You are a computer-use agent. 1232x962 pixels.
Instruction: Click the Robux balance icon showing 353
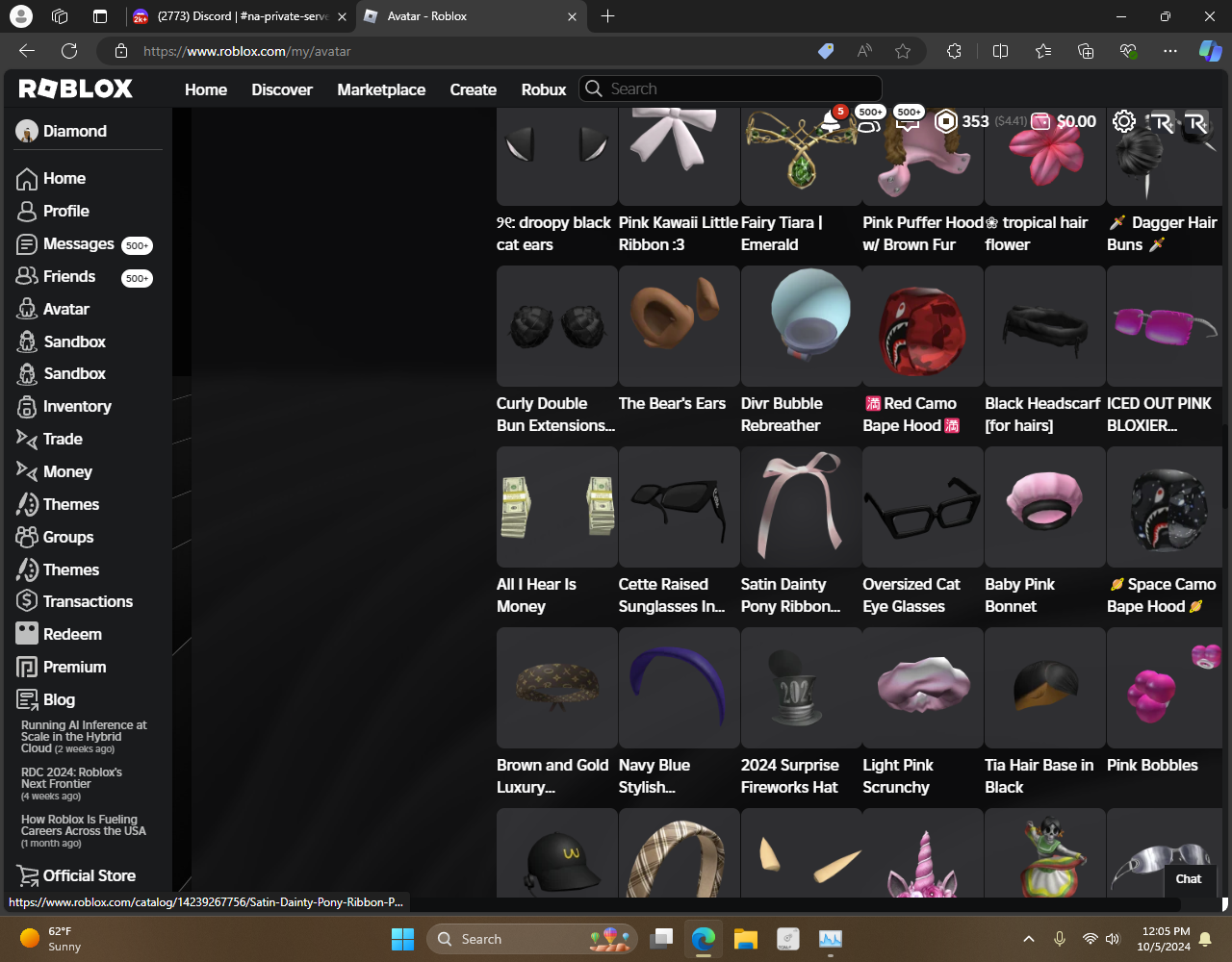(x=946, y=121)
